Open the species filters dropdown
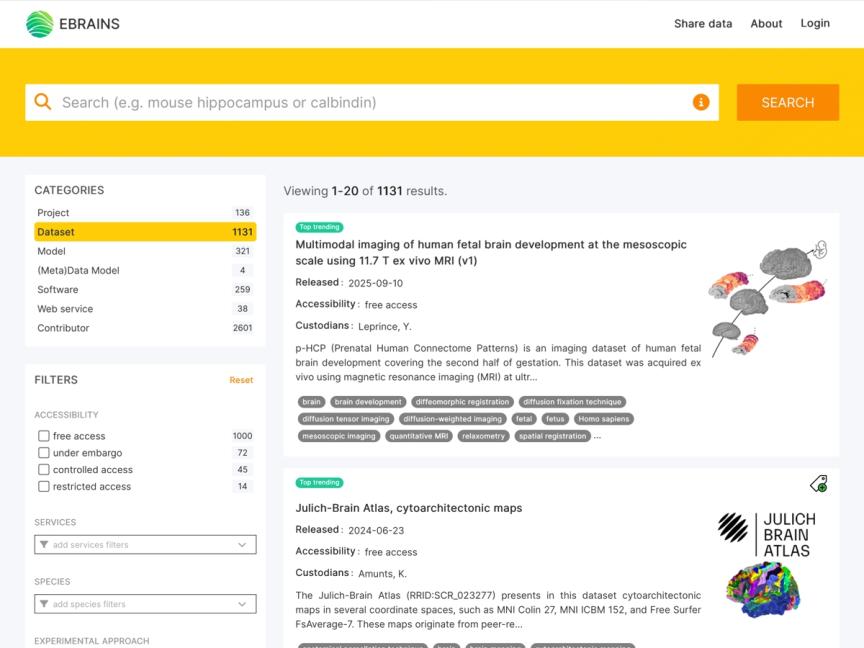 [x=145, y=604]
